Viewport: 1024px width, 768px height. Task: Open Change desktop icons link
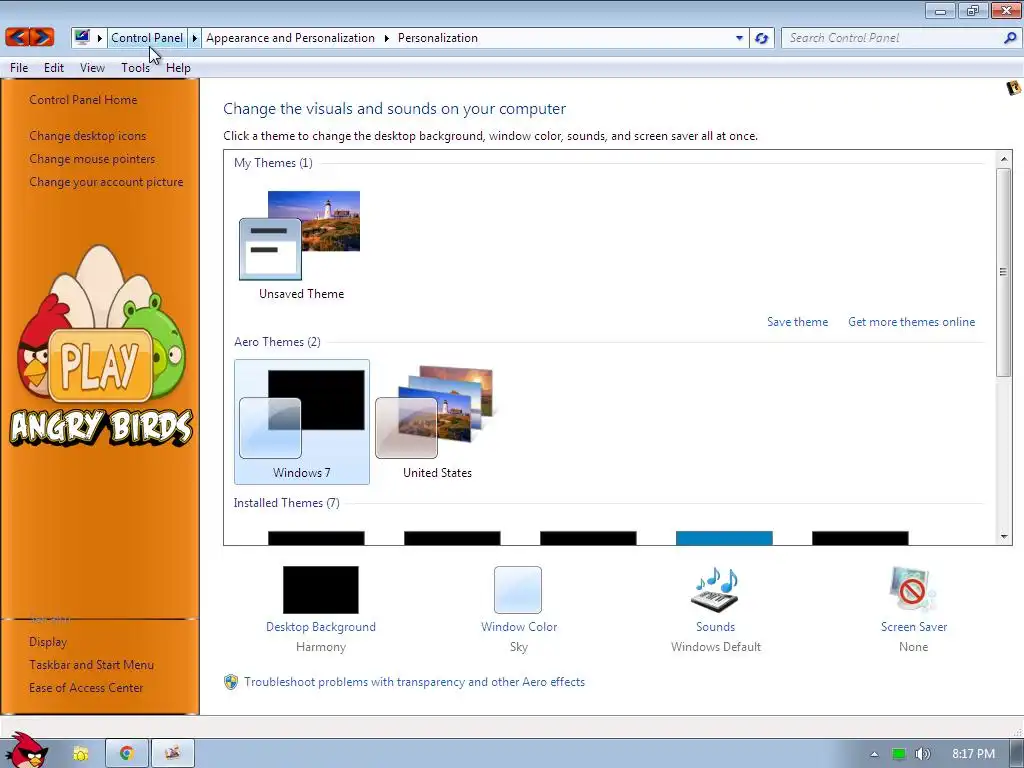[x=88, y=136]
